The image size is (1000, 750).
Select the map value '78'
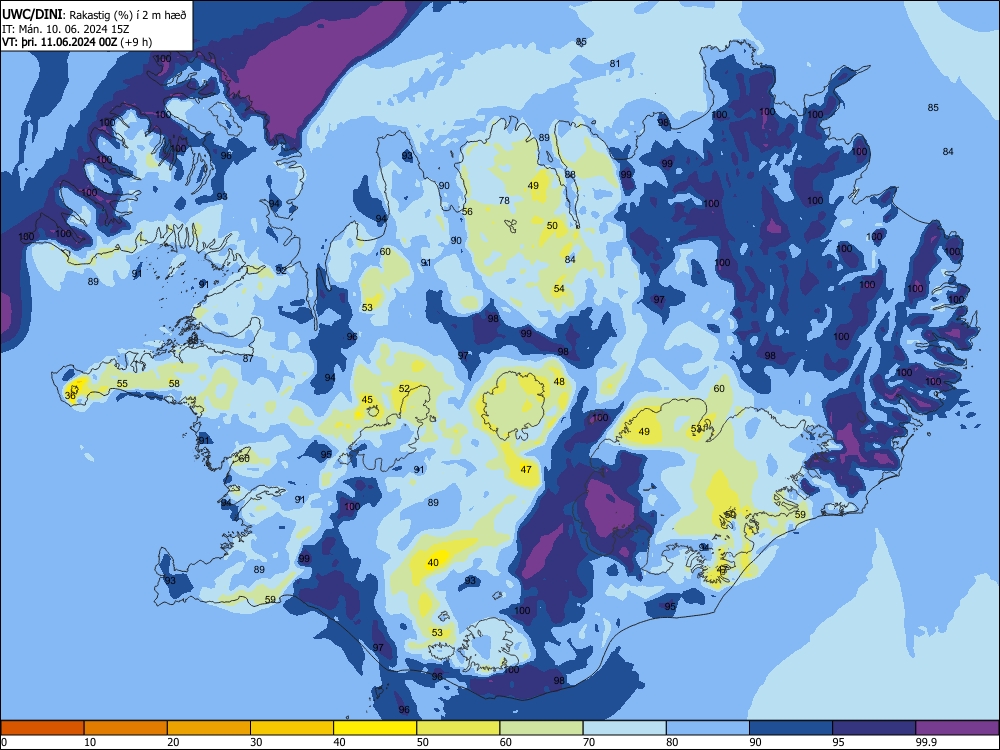(x=504, y=200)
